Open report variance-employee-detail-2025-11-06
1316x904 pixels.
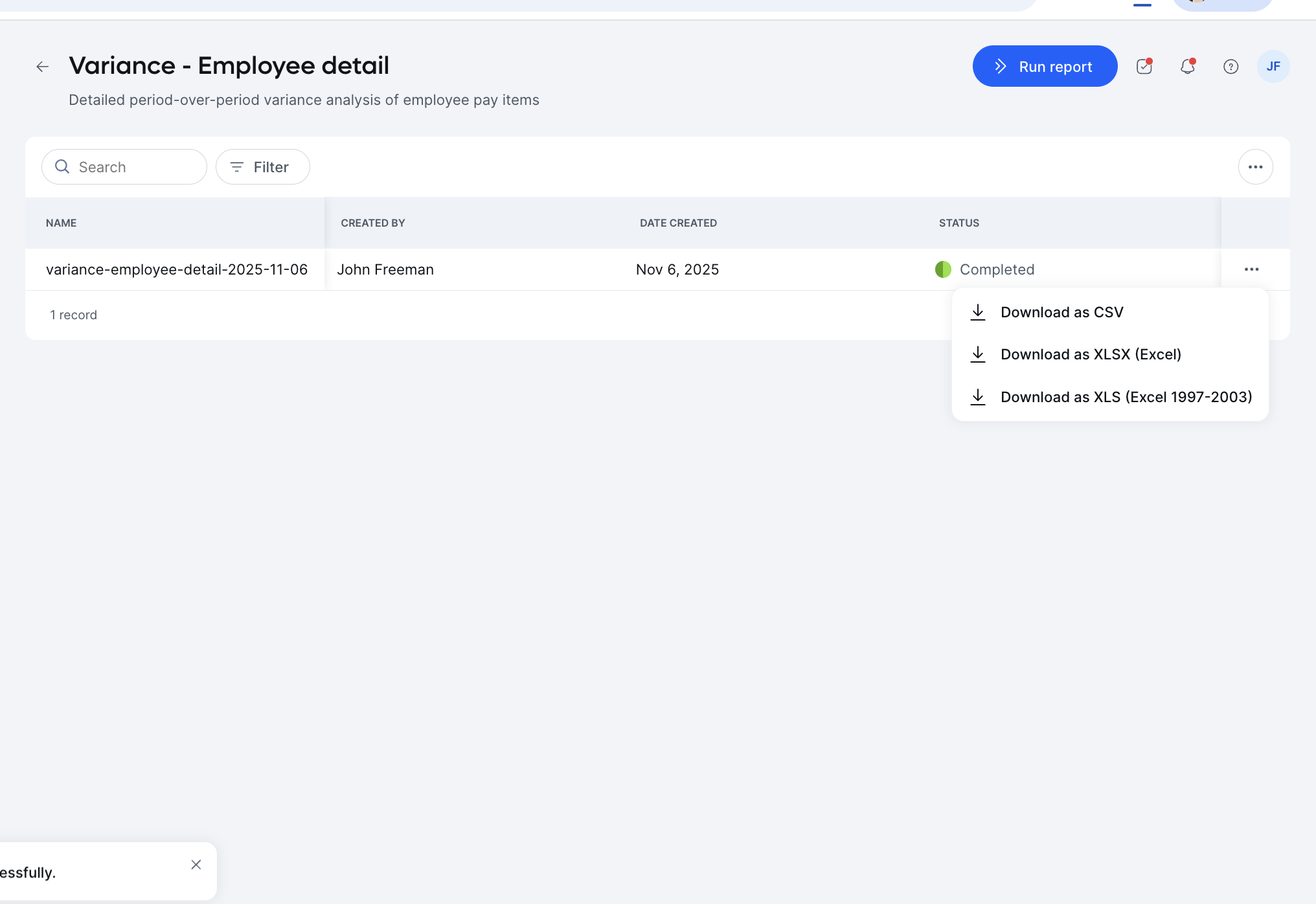click(x=177, y=269)
